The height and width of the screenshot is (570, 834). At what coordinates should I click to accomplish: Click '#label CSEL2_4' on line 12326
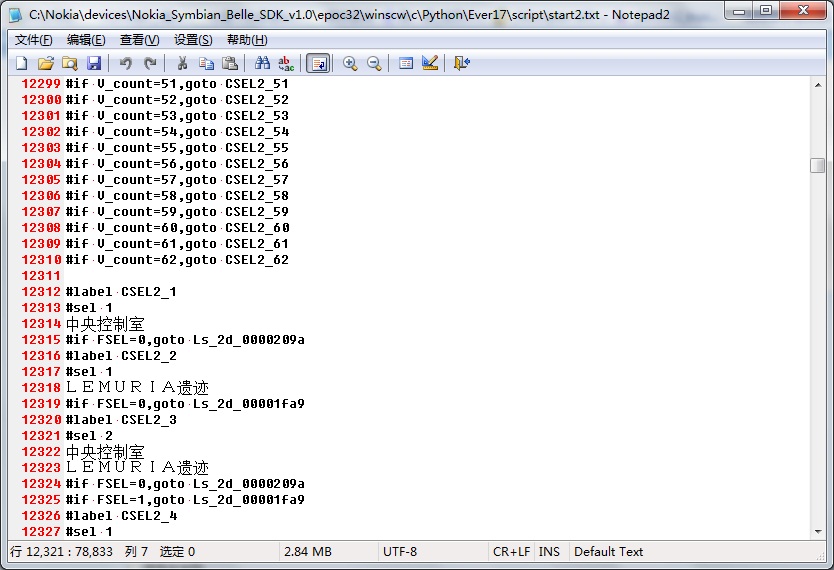click(x=121, y=516)
